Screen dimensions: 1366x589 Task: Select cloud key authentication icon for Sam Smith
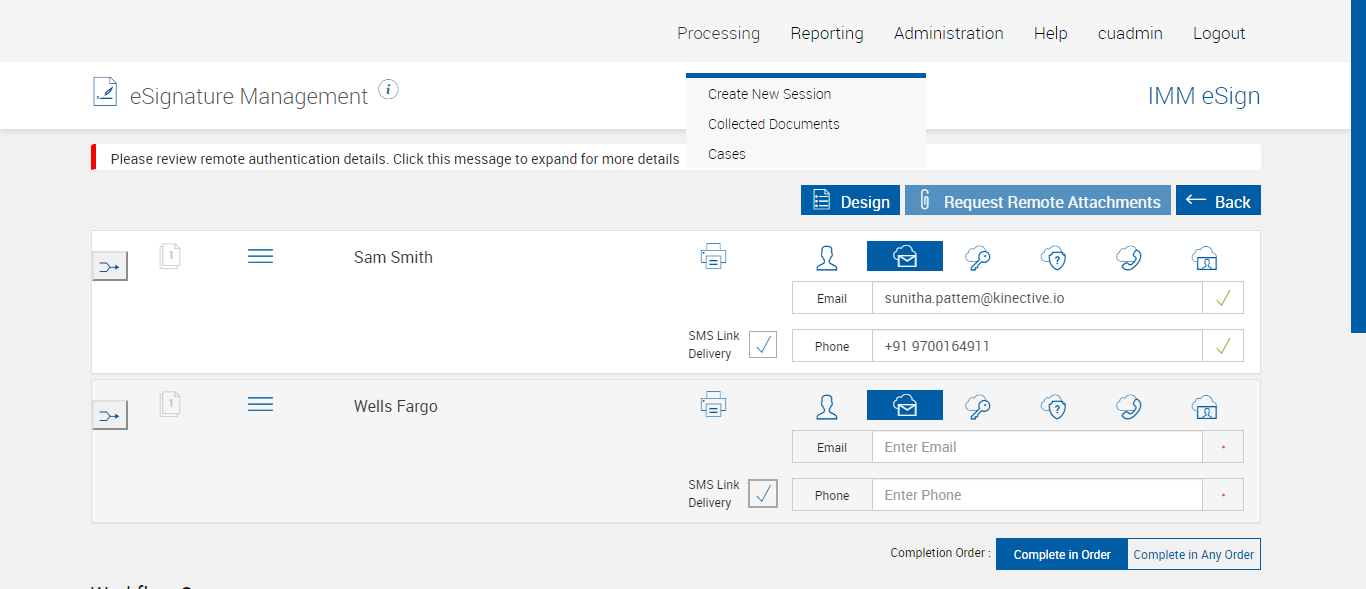(x=978, y=258)
